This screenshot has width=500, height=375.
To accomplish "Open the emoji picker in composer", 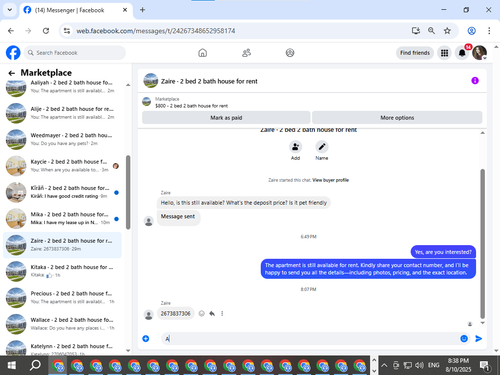I will tap(464, 339).
